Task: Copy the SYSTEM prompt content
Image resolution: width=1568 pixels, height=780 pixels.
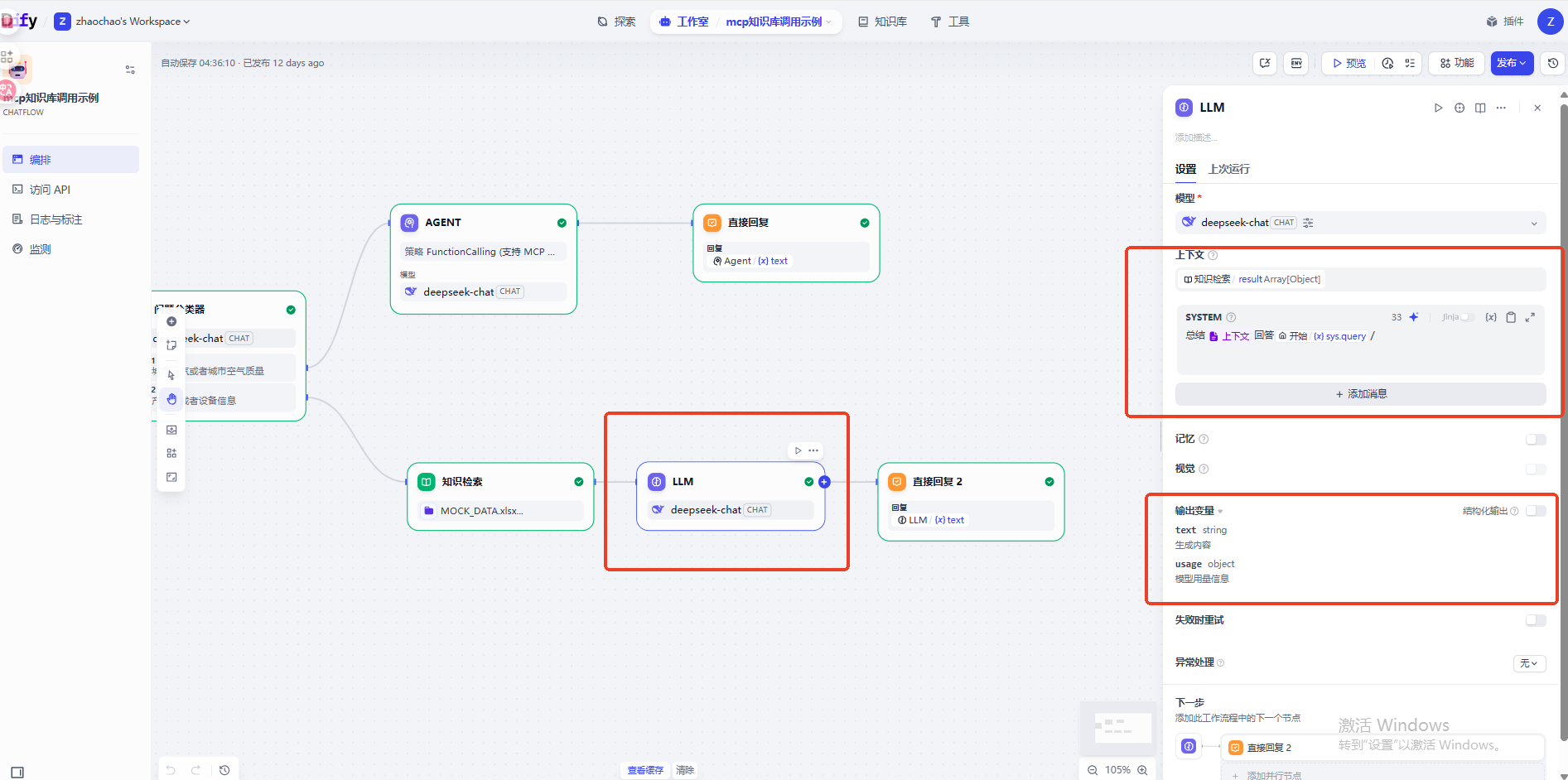Action: coord(1511,317)
